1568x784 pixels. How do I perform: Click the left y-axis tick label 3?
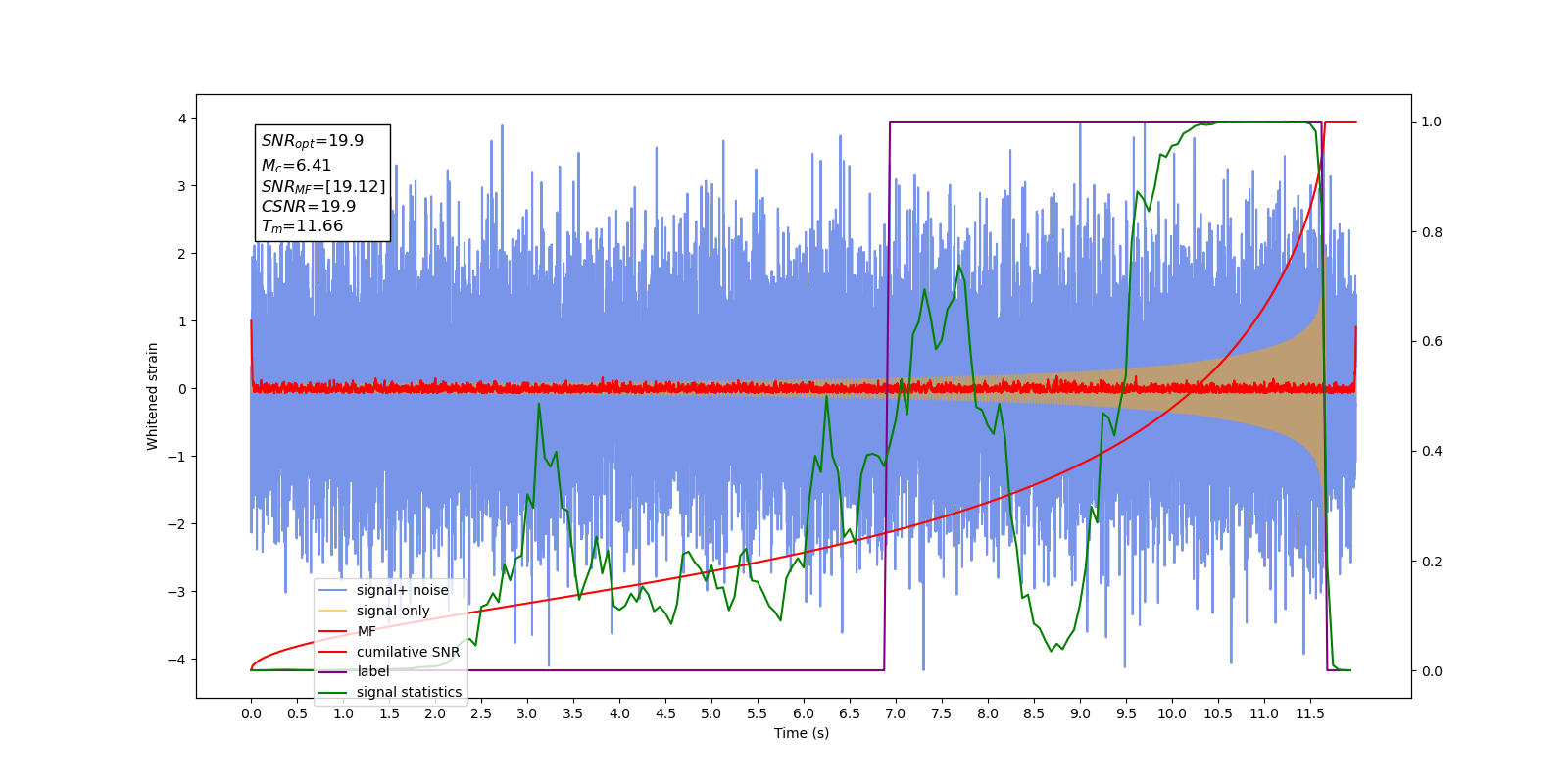(181, 186)
